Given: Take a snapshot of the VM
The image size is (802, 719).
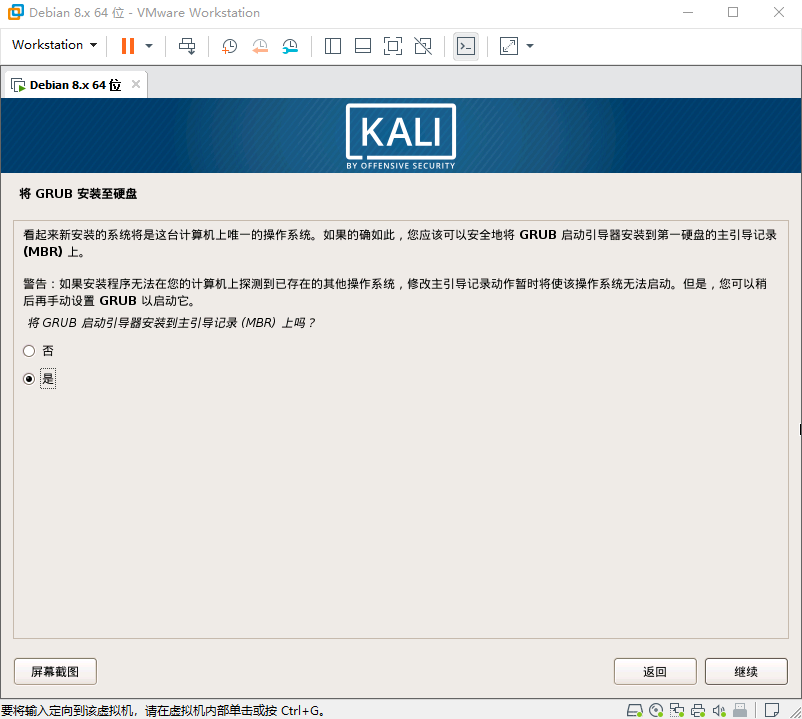Looking at the screenshot, I should (x=229, y=46).
